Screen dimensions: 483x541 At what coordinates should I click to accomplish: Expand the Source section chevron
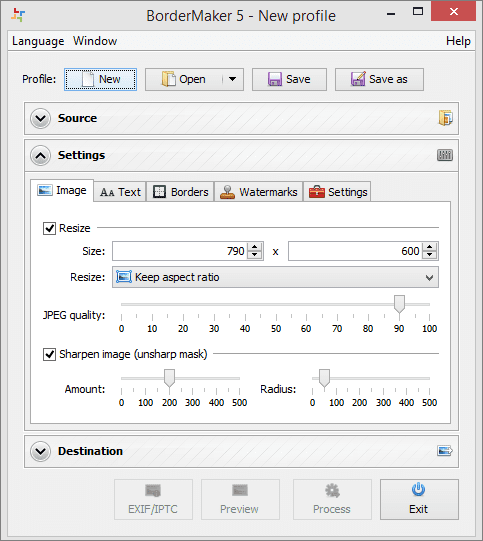click(40, 118)
